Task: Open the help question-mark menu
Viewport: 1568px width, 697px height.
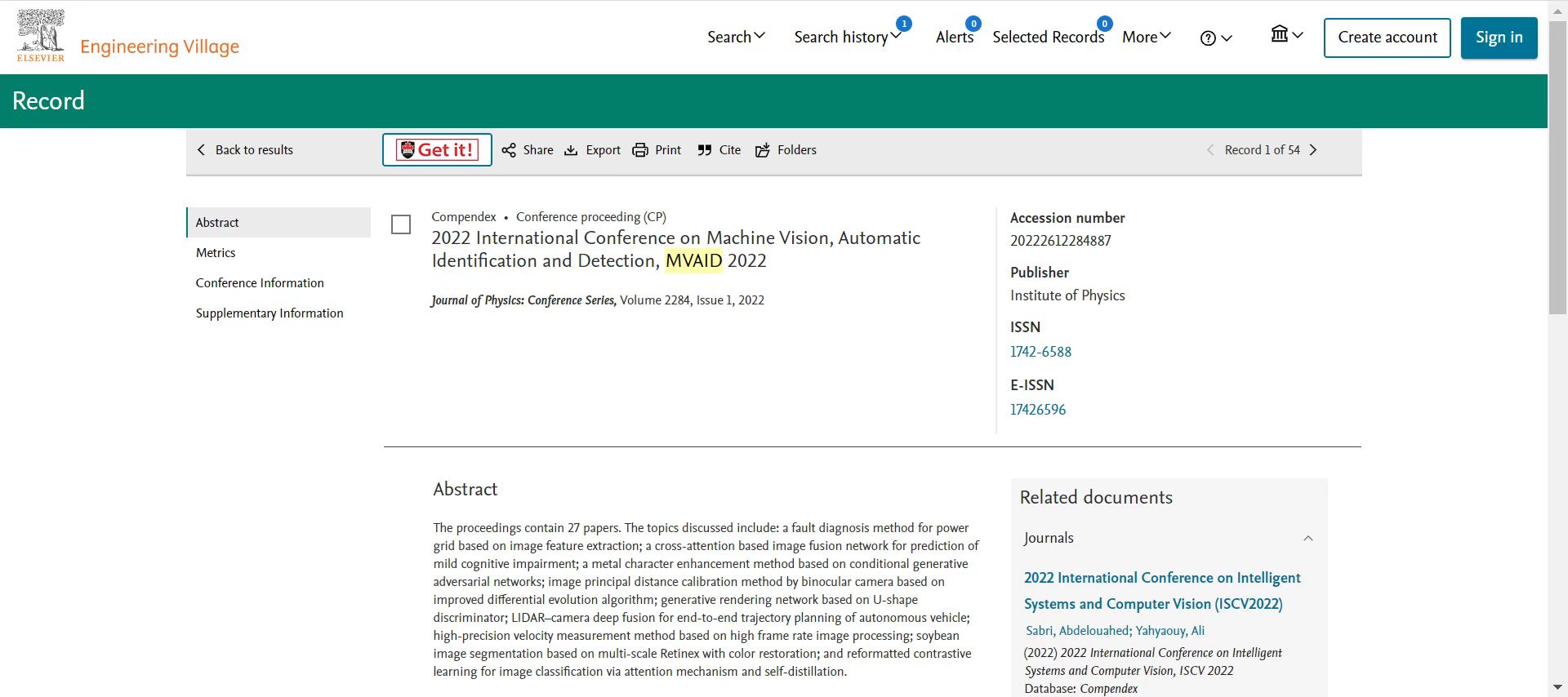Action: click(1216, 38)
